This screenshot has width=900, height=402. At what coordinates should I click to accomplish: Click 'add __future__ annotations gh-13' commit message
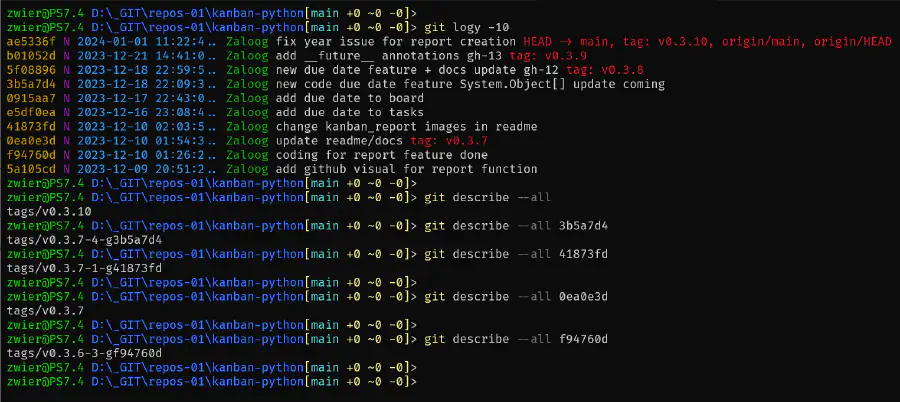point(389,56)
